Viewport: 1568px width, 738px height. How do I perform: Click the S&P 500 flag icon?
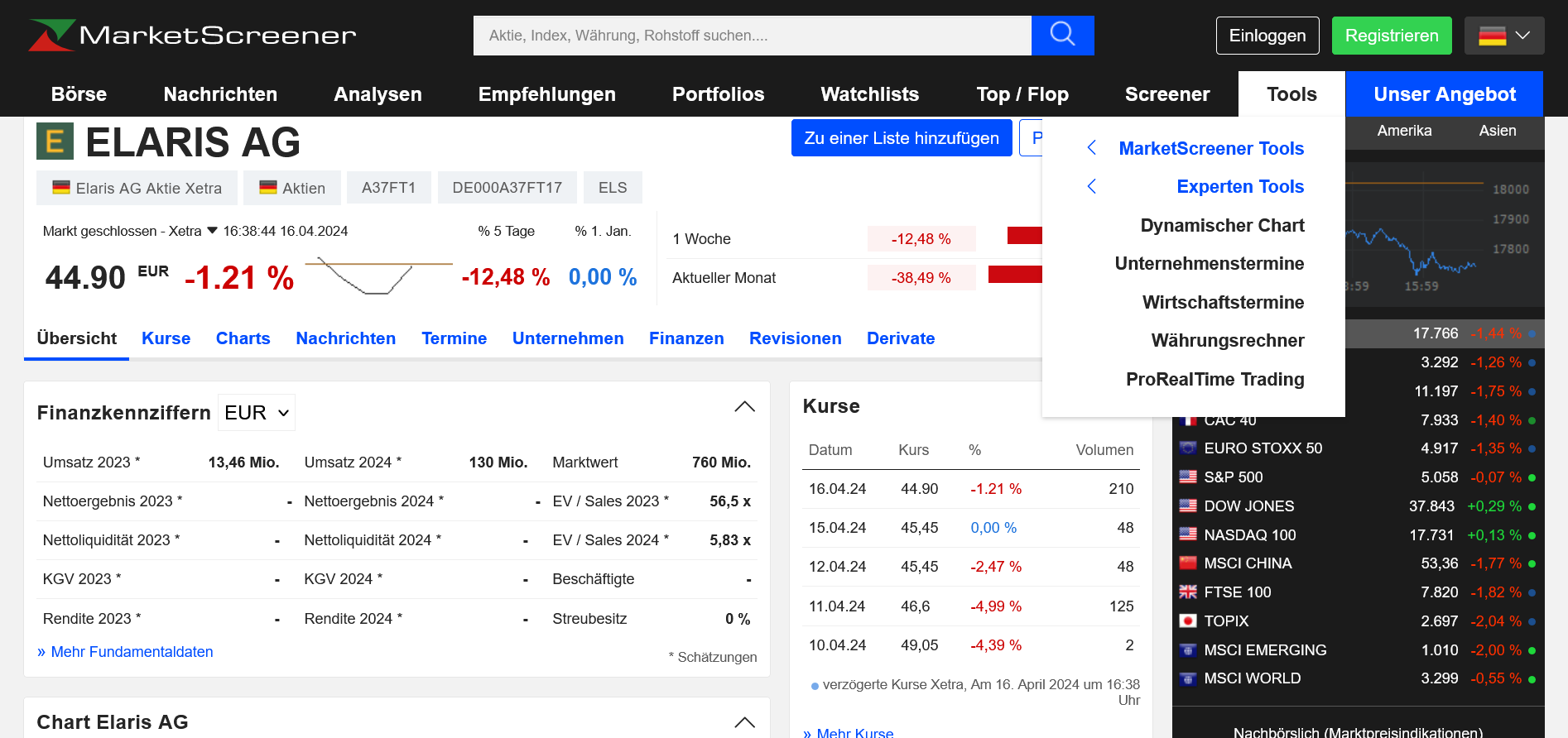[x=1188, y=477]
